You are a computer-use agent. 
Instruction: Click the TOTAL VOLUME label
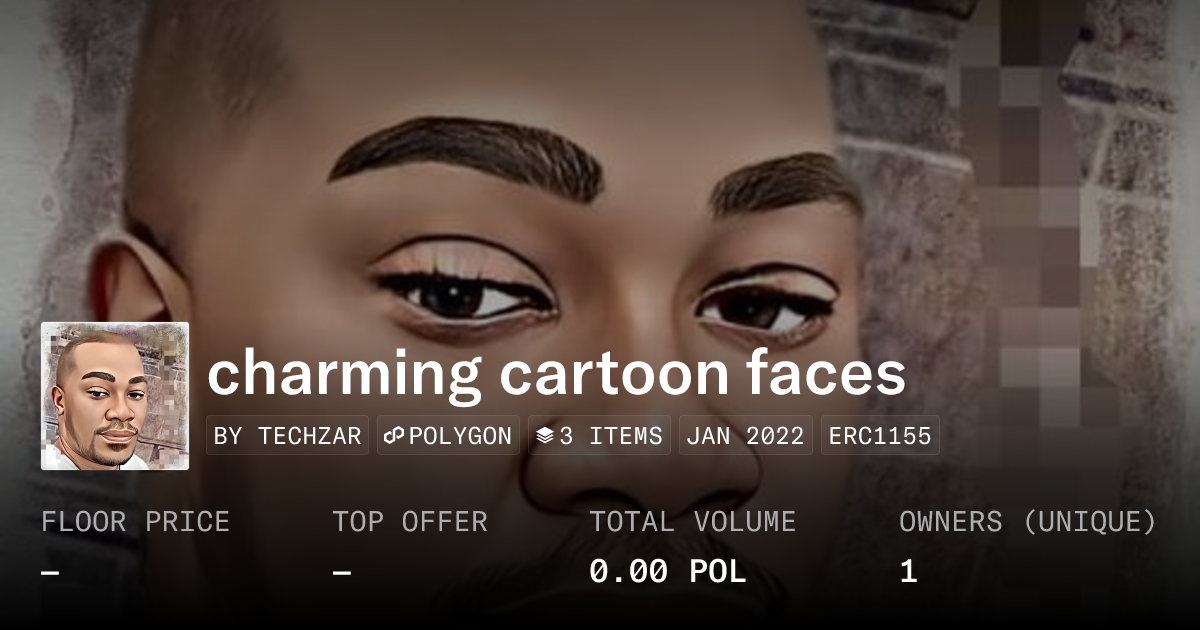coord(692,522)
